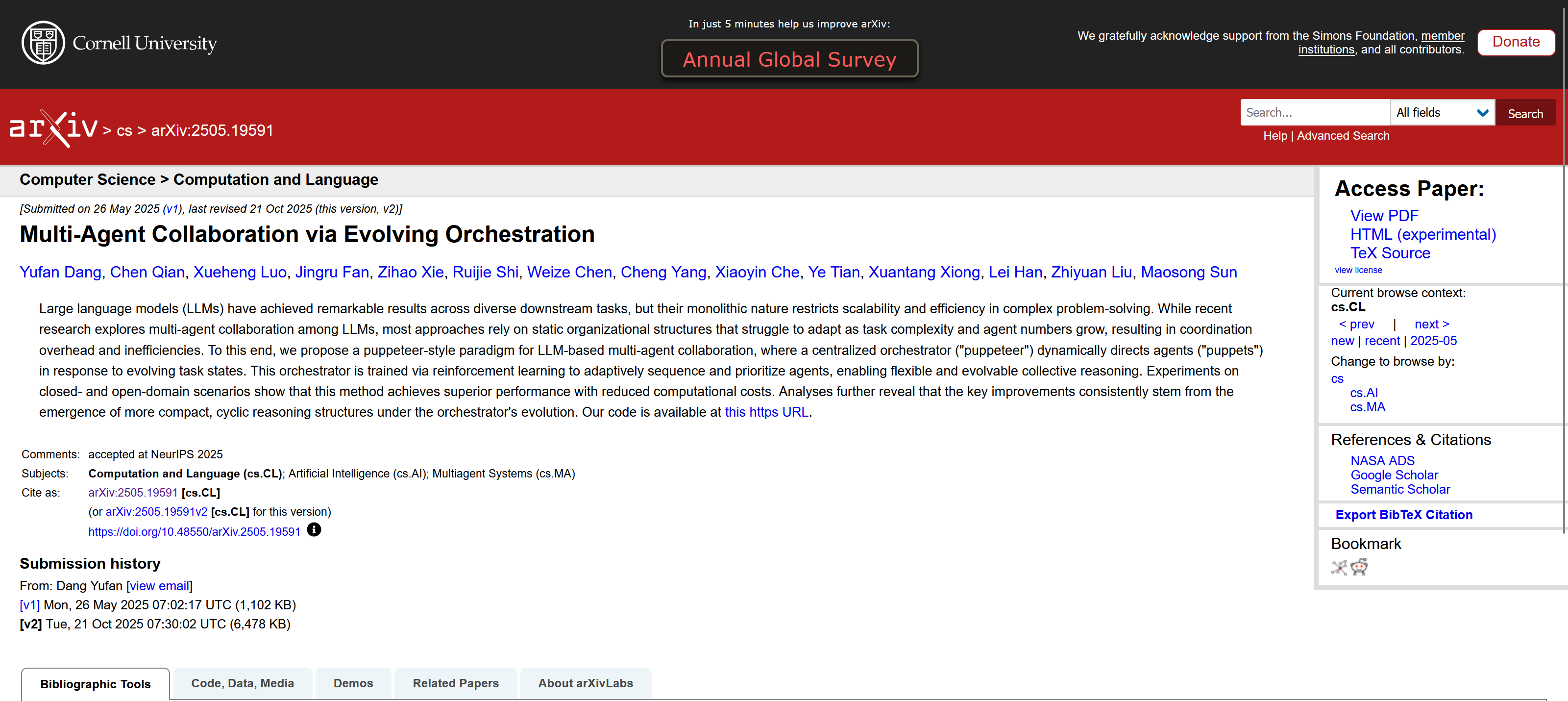Open the Annual Global Survey banner
The height and width of the screenshot is (701, 1568).
pyautogui.click(x=789, y=59)
